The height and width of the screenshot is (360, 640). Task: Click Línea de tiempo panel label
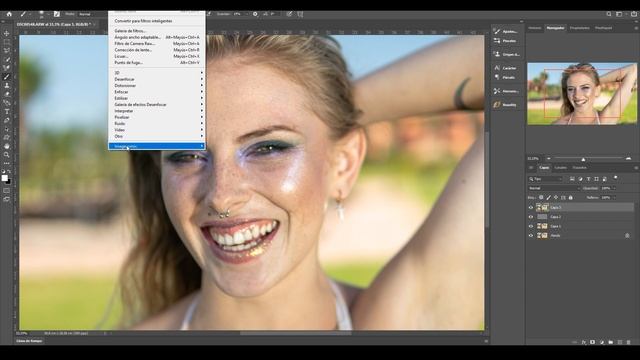click(29, 340)
